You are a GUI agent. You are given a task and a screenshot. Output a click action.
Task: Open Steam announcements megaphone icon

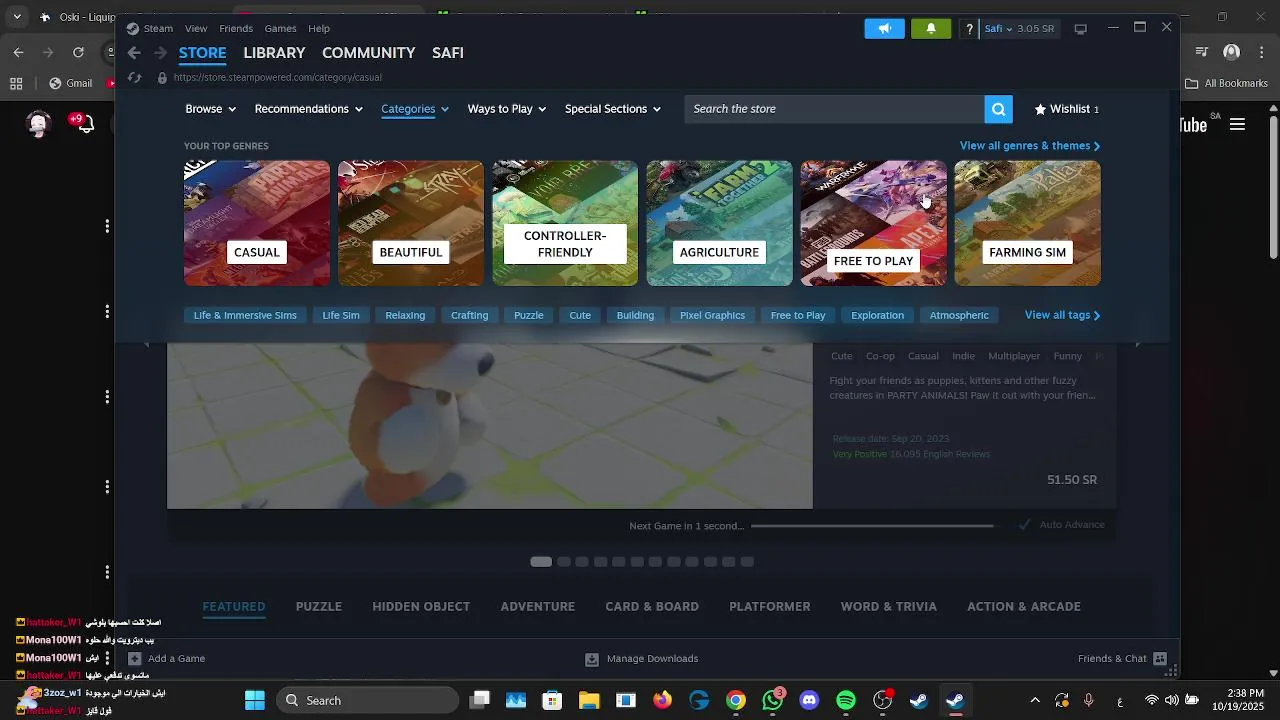pos(884,29)
